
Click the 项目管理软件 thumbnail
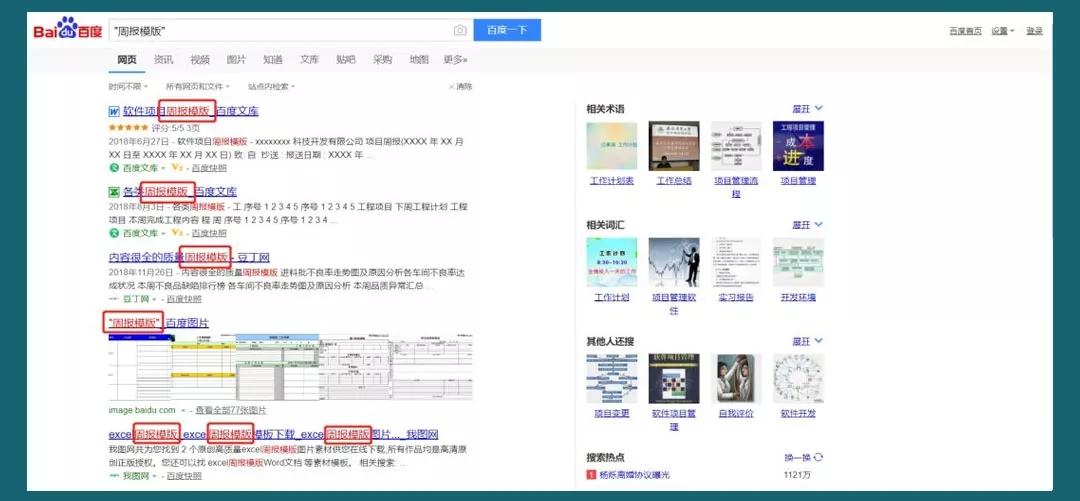click(x=674, y=263)
